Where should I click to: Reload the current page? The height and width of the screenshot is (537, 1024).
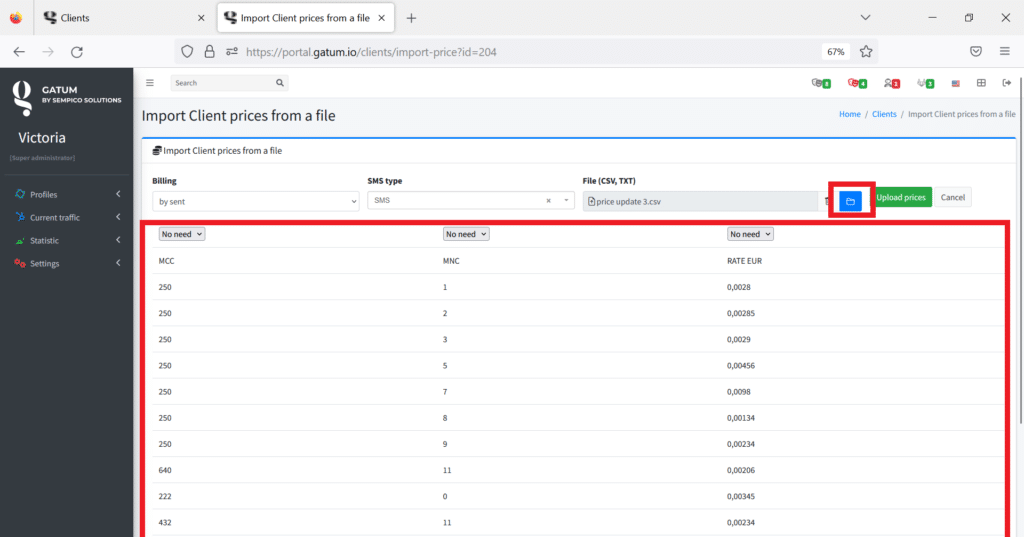(x=76, y=52)
